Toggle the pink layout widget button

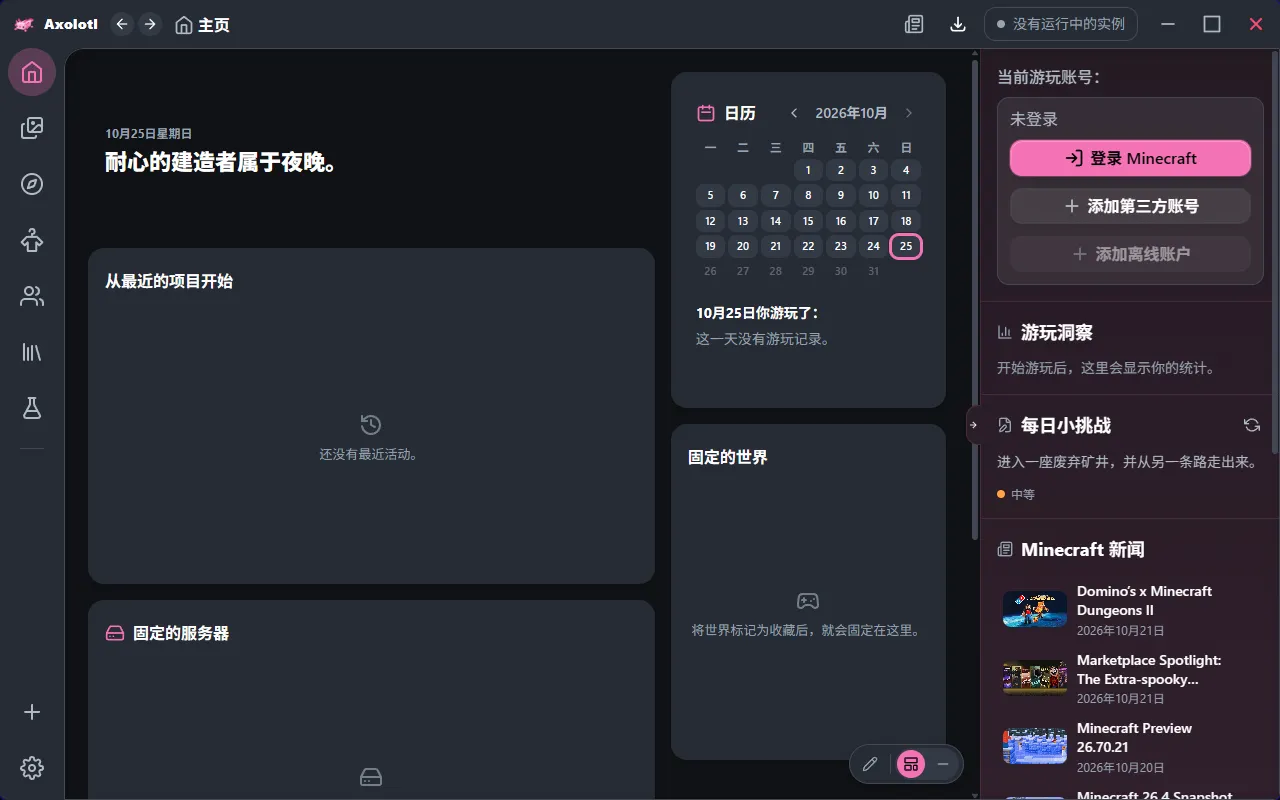click(x=910, y=764)
